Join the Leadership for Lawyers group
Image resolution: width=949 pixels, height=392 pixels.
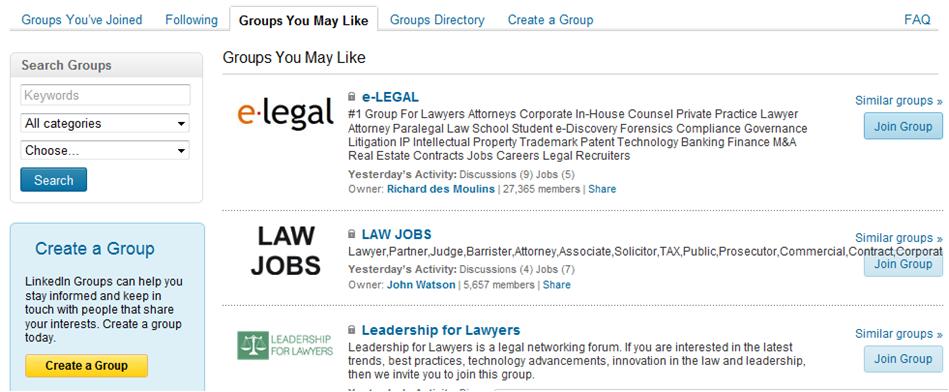(x=903, y=359)
